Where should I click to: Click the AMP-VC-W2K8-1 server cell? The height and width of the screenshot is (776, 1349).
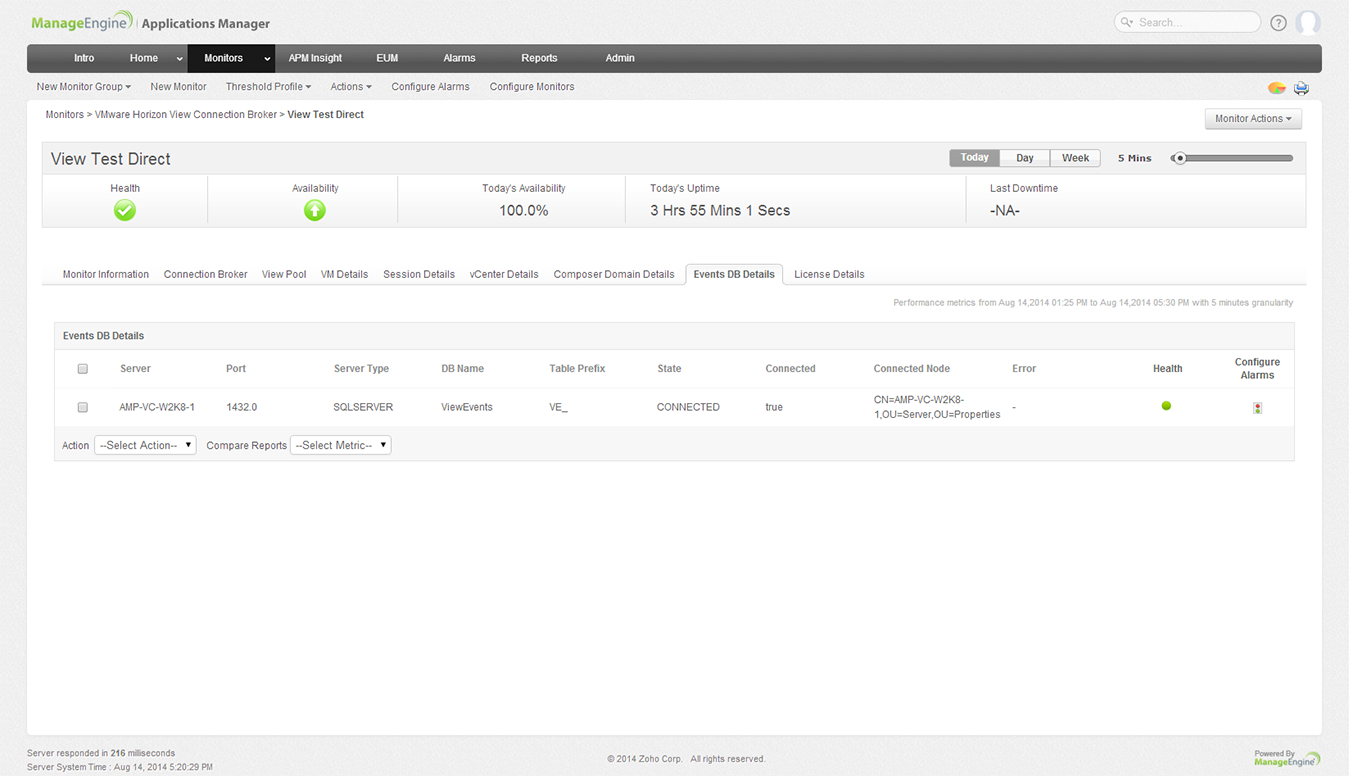point(157,407)
